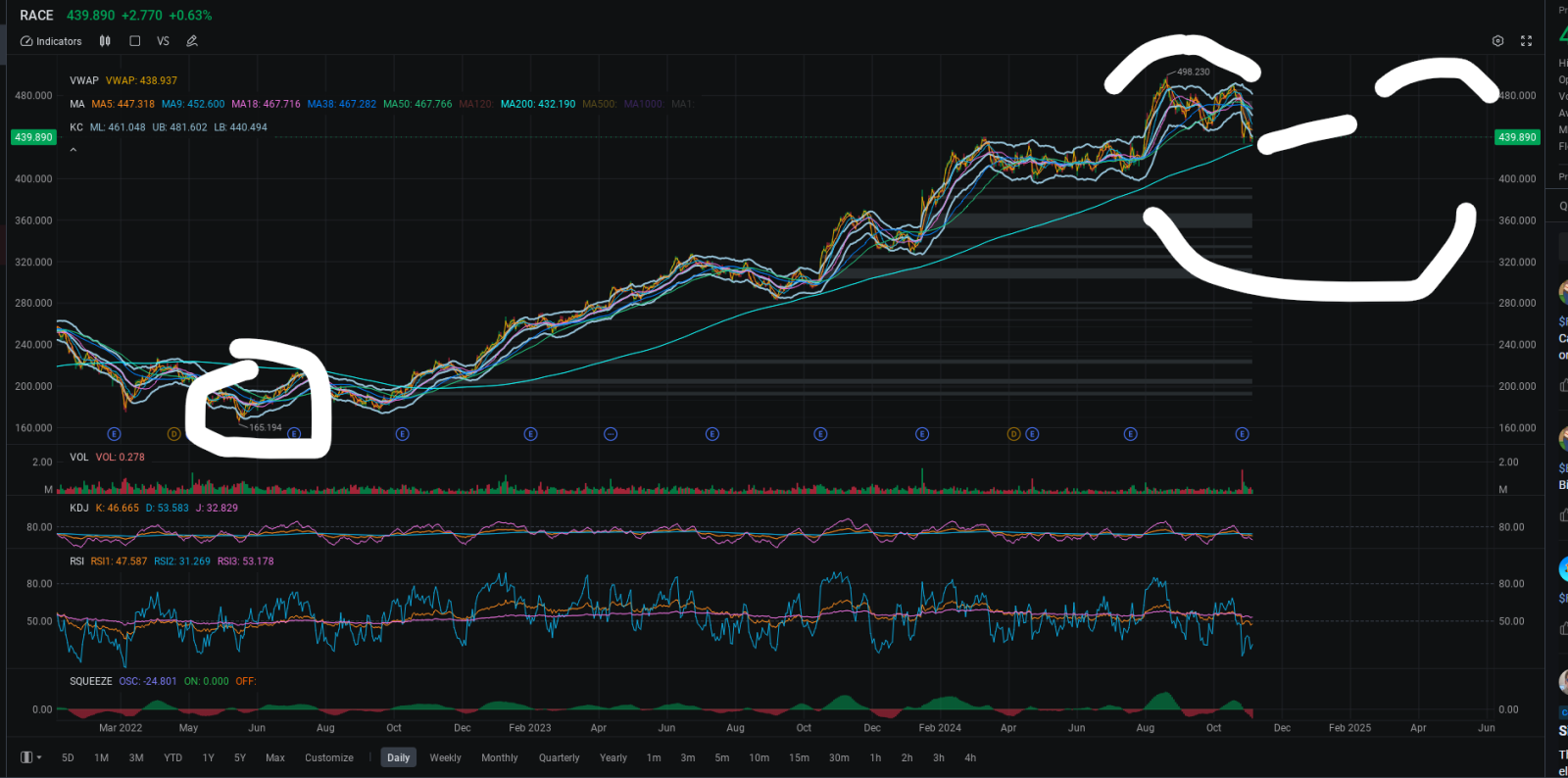Click the KC indicator label
Image resolution: width=1568 pixels, height=778 pixels.
point(76,127)
